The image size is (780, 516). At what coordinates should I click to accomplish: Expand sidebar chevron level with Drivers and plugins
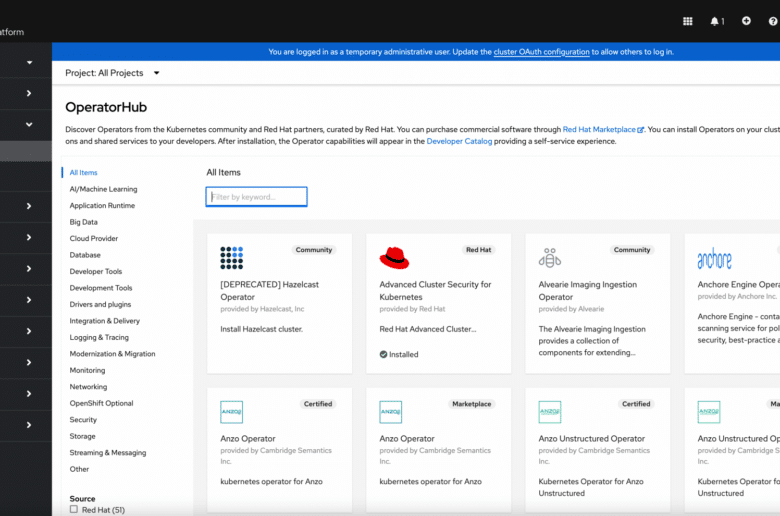pos(29,300)
